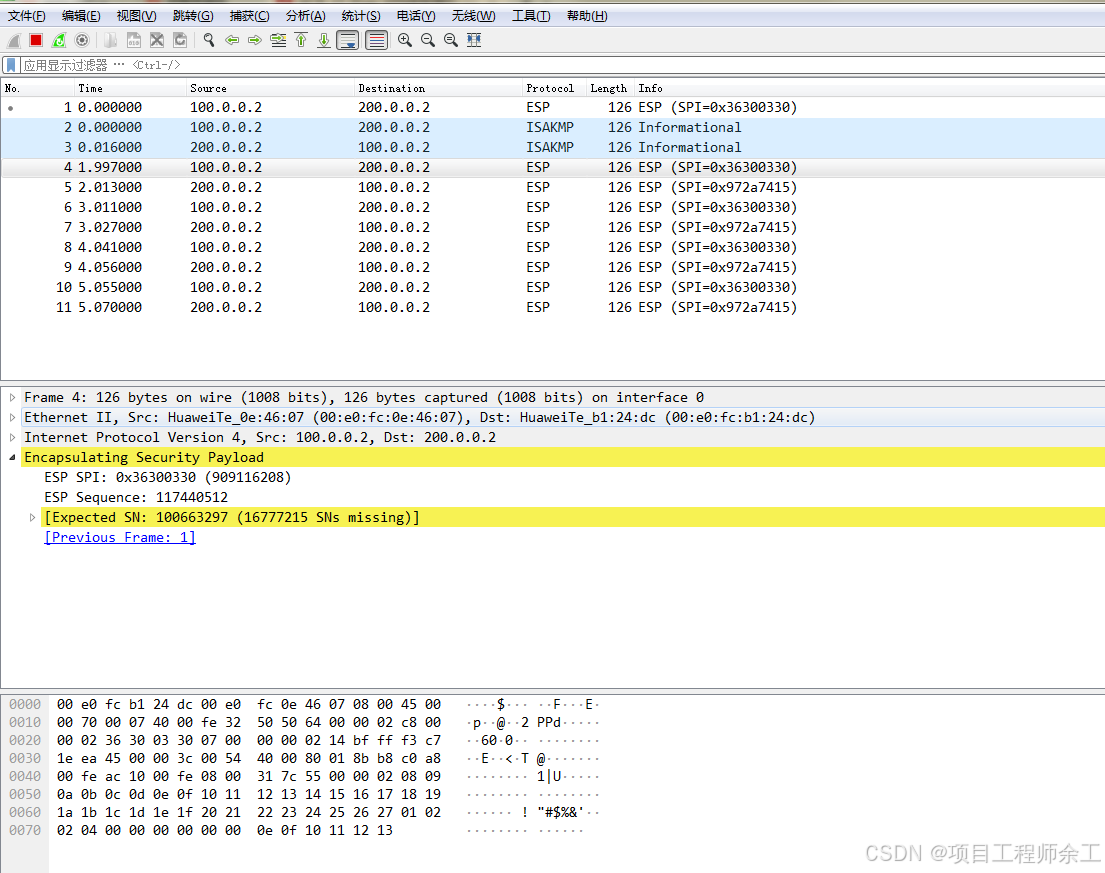Click the start capture shark fin icon
Viewport: 1105px width, 873px height.
(x=14, y=40)
